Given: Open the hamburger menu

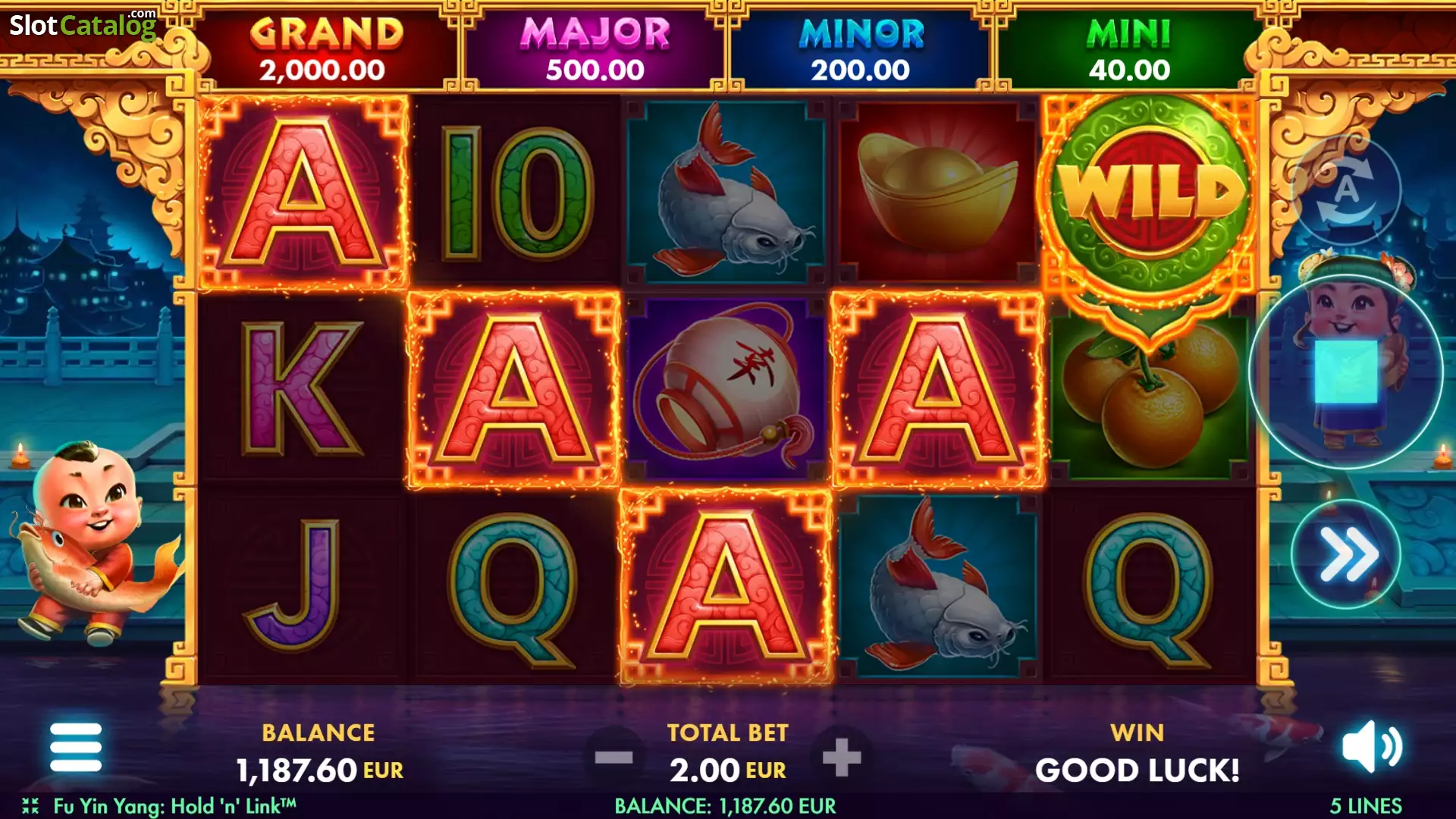Looking at the screenshot, I should pos(75,747).
